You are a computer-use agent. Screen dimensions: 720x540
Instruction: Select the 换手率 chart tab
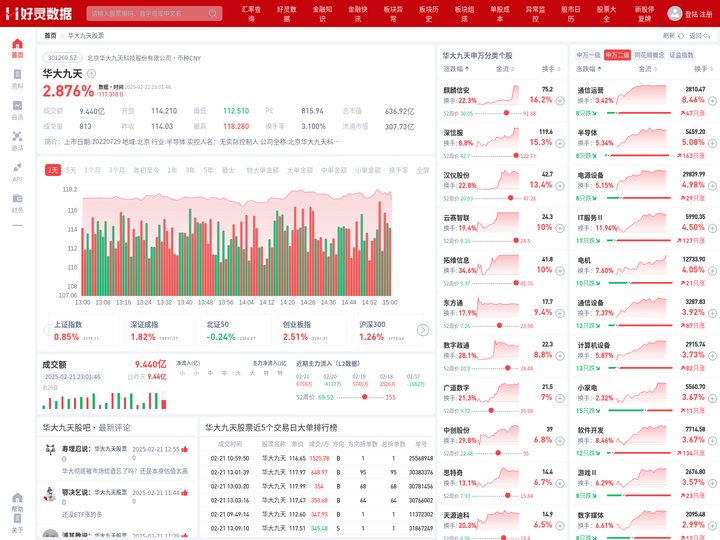(x=399, y=170)
